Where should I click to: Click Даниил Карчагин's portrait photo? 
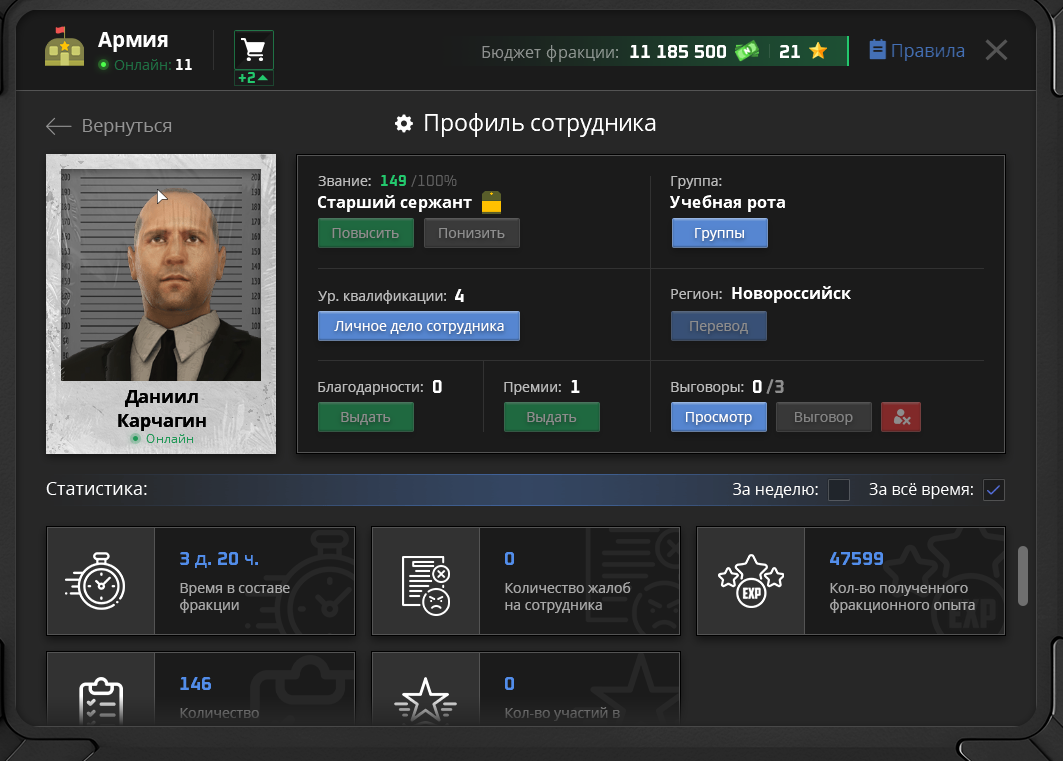click(161, 275)
